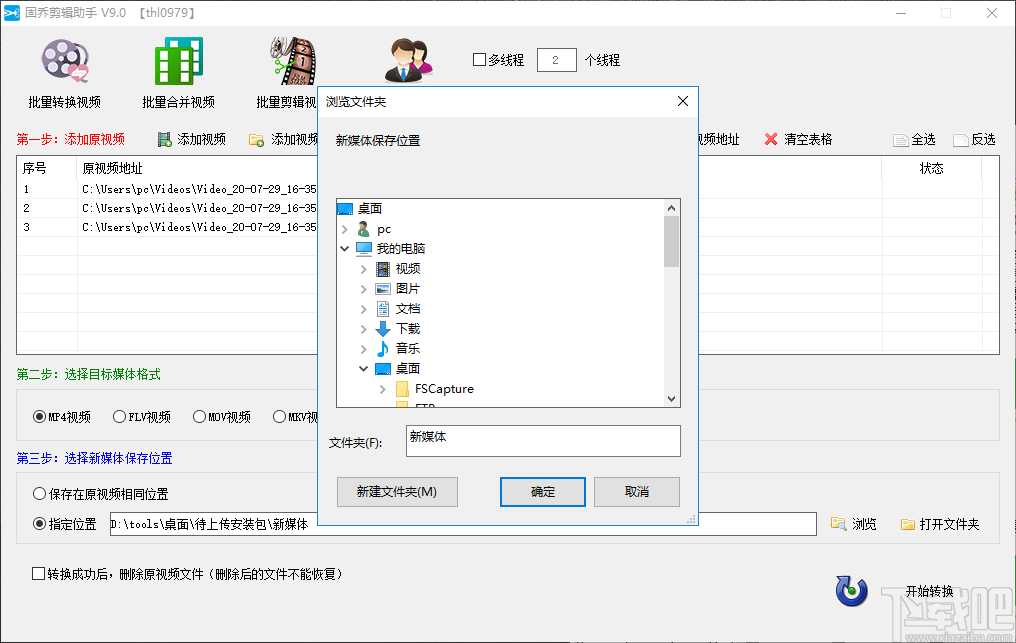Select the Downloads (下载) arrow icon in tree
The image size is (1016, 643).
click(x=383, y=329)
